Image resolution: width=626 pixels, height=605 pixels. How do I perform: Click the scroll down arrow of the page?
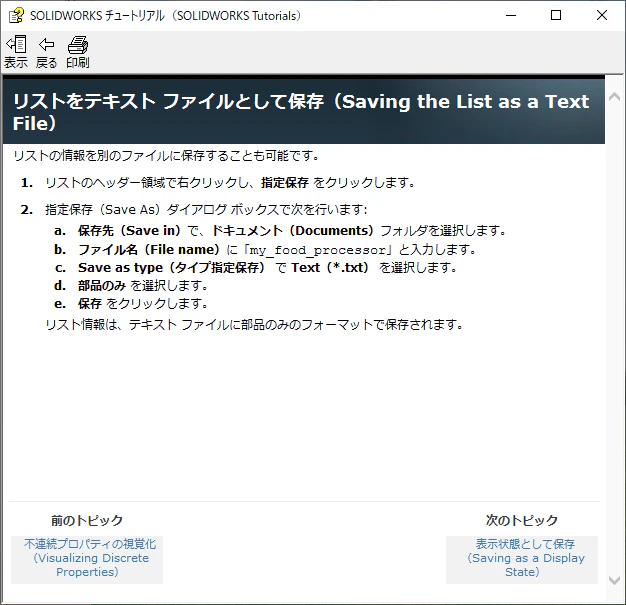pyautogui.click(x=614, y=580)
